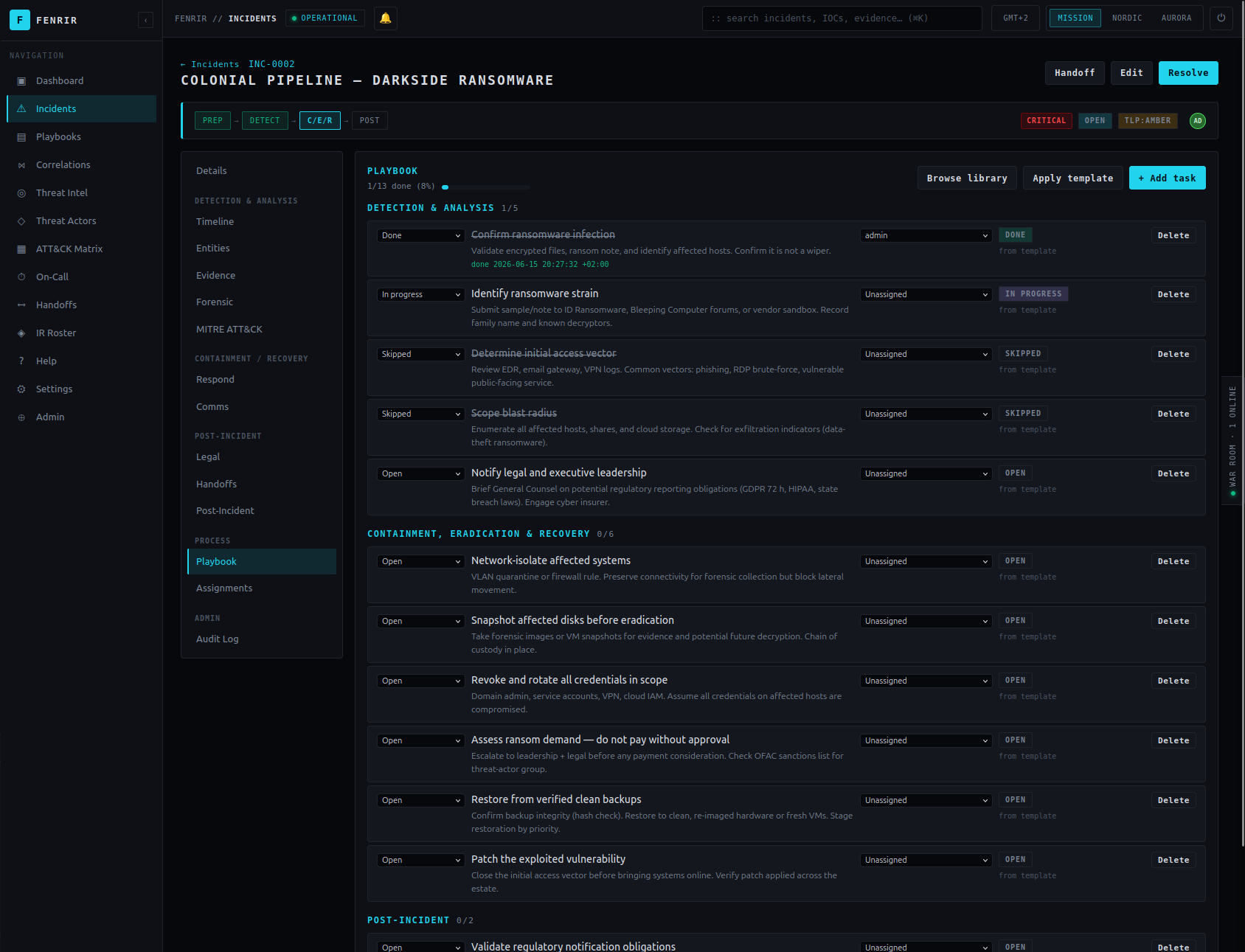Open status dropdown for Identify ransomware strain
1245x952 pixels.
pos(421,295)
